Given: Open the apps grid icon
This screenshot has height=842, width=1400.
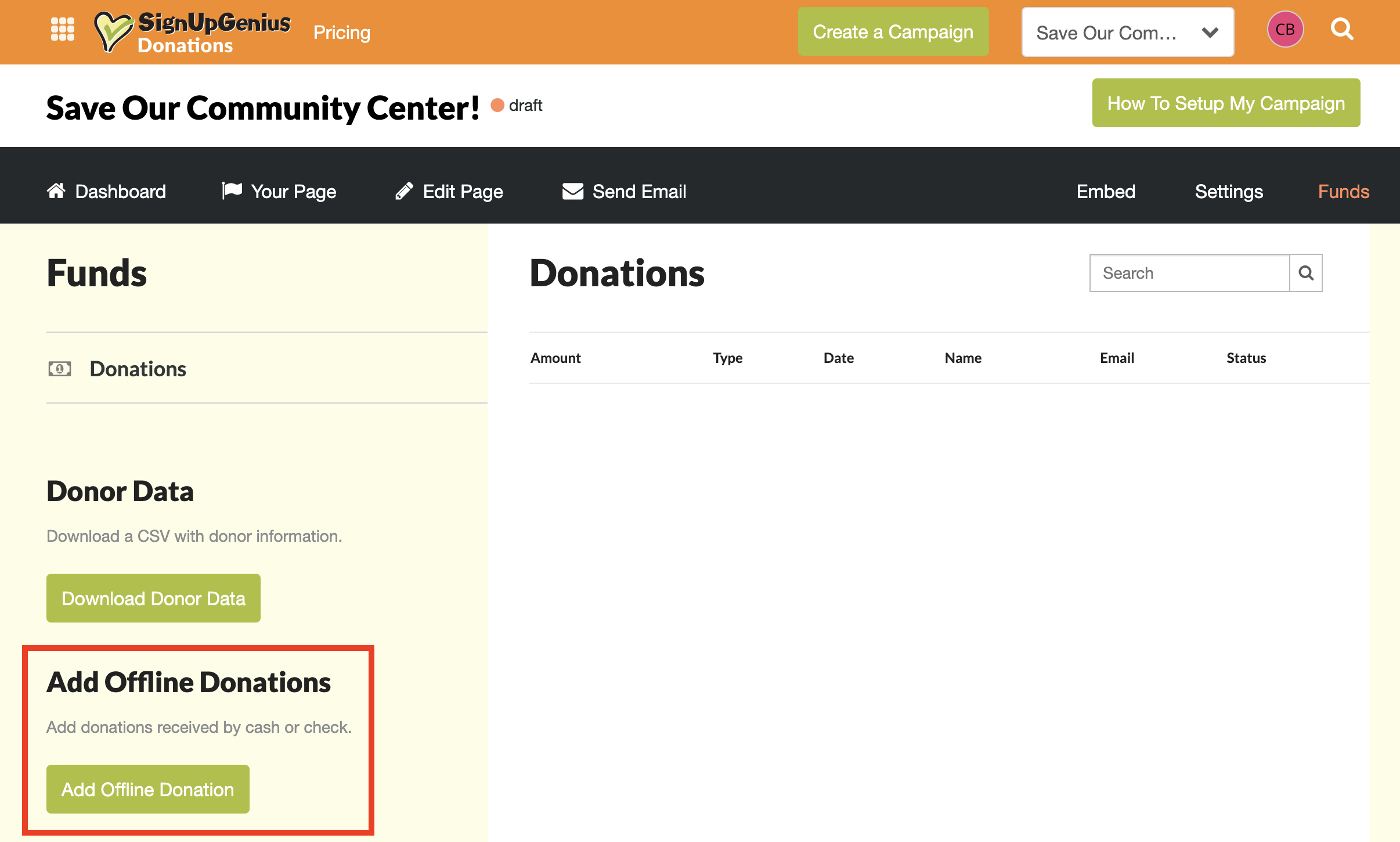Looking at the screenshot, I should tap(63, 29).
